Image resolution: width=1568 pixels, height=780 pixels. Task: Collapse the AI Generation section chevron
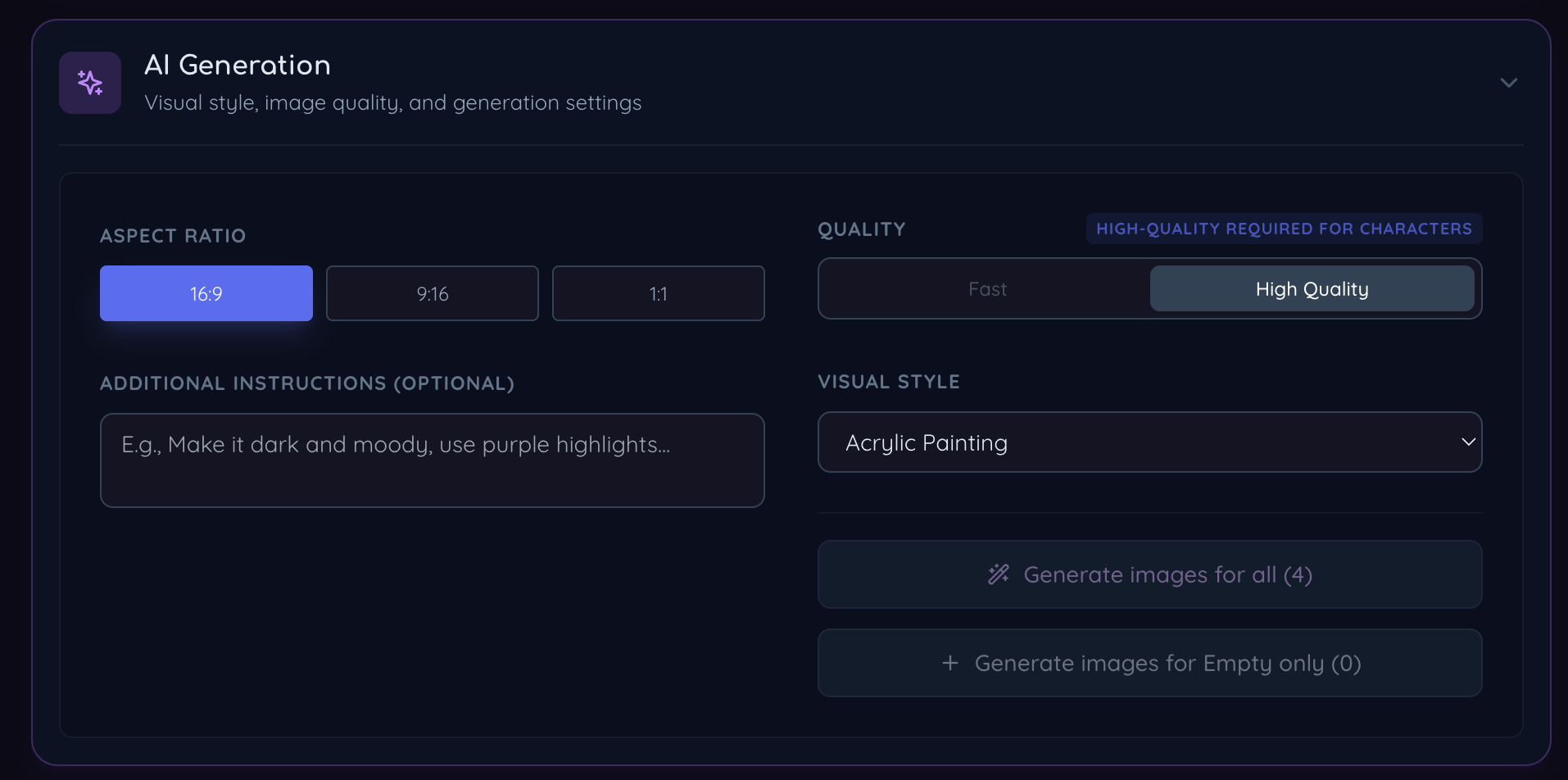coord(1508,83)
